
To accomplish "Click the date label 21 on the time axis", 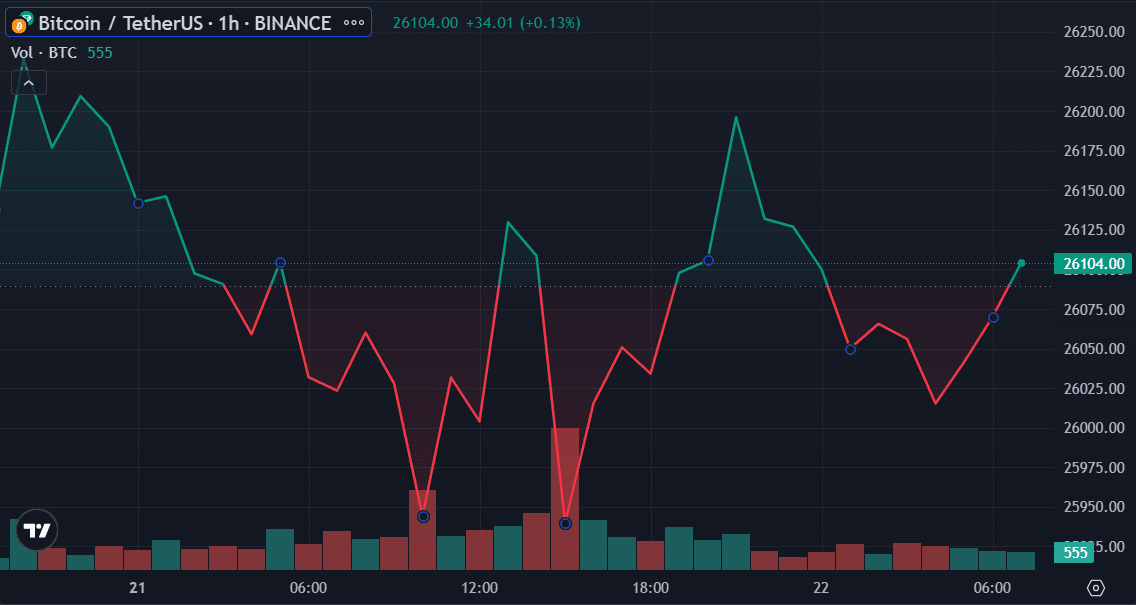I will pos(137,588).
